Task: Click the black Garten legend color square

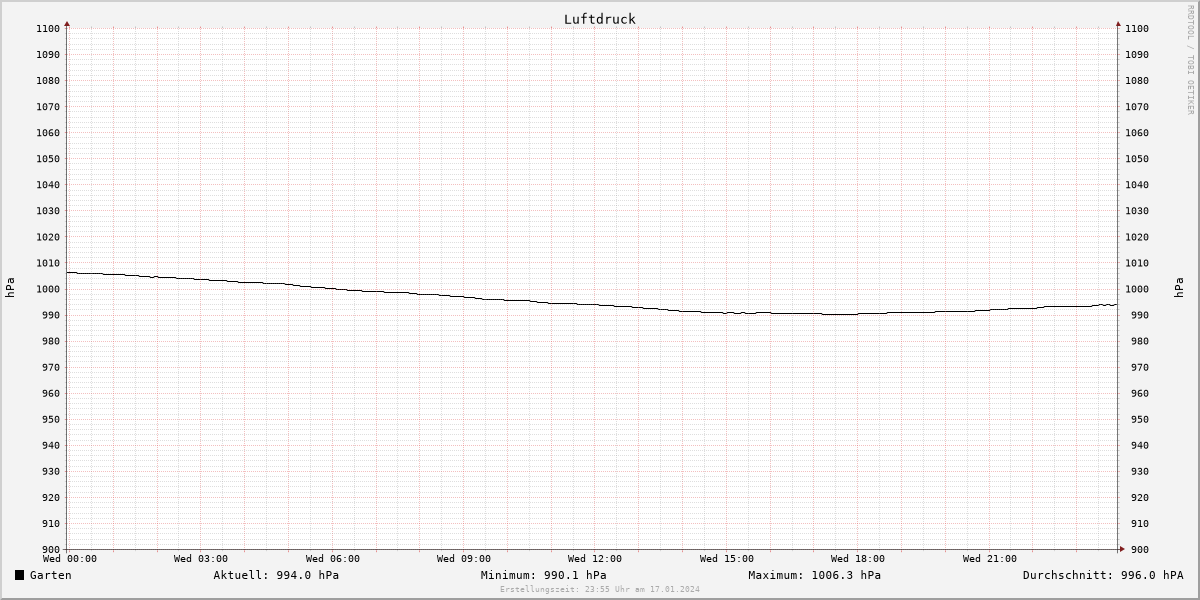Action: [20, 575]
